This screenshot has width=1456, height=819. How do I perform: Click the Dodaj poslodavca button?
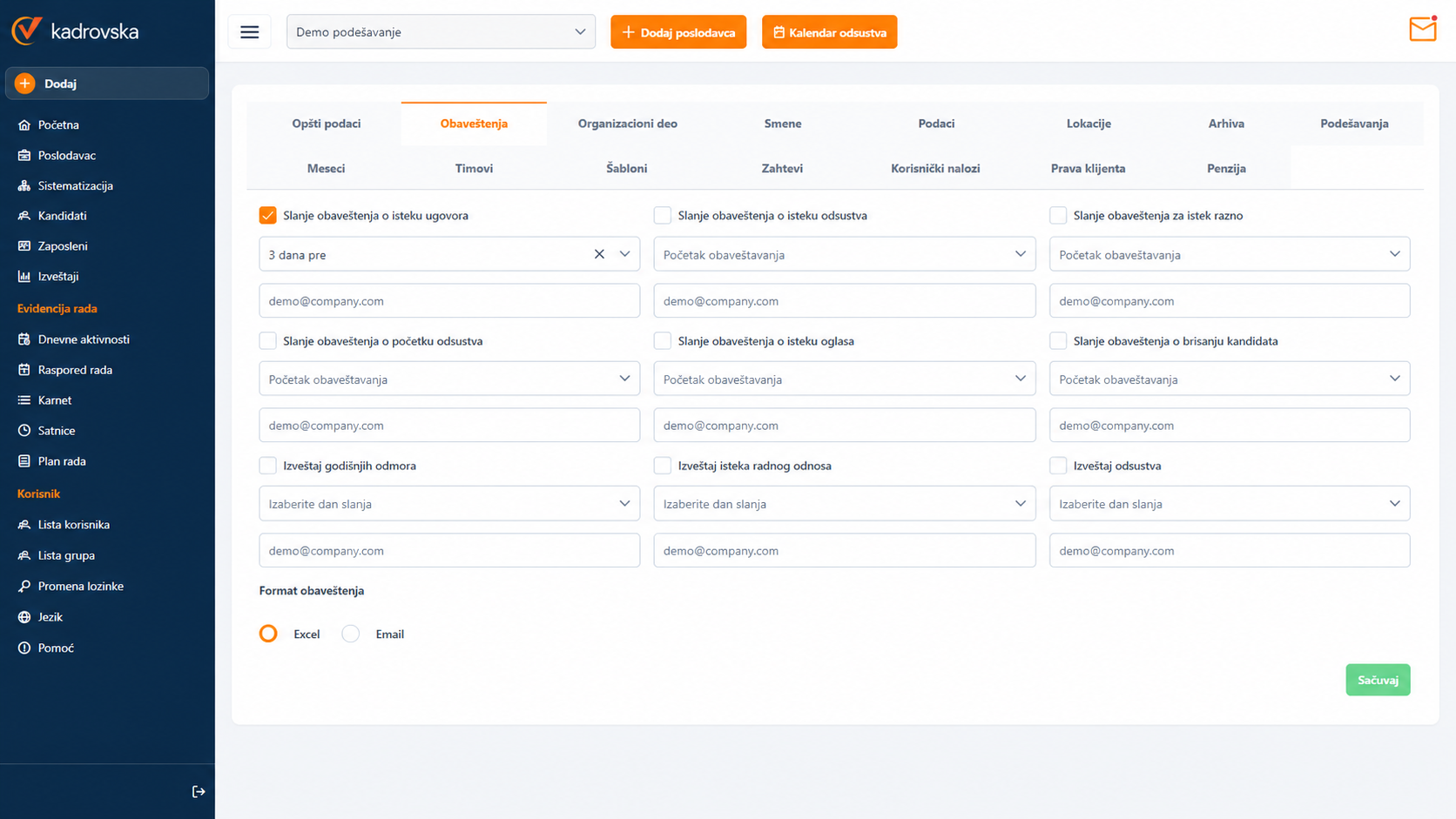(678, 32)
